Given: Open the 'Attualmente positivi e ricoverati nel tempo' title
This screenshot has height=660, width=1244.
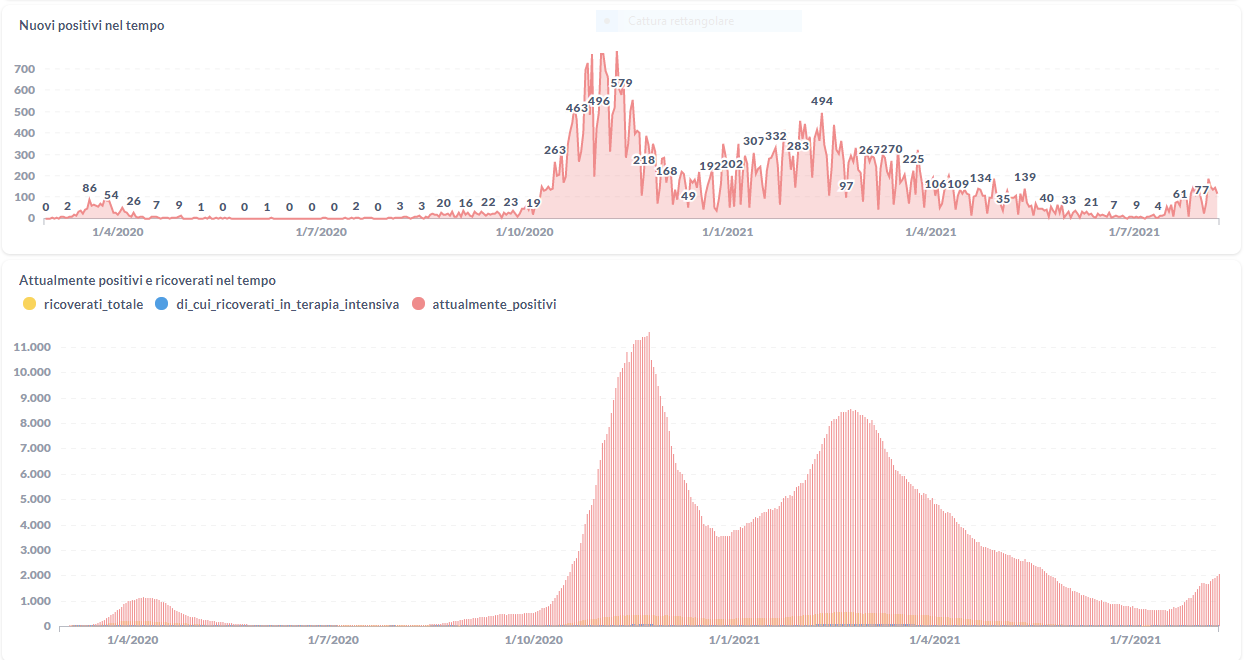Looking at the screenshot, I should 147,280.
